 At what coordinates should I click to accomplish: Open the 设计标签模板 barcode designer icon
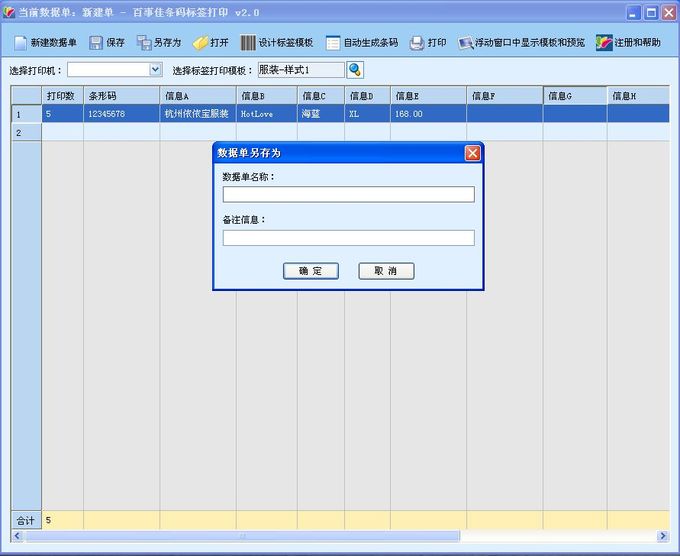pyautogui.click(x=248, y=43)
